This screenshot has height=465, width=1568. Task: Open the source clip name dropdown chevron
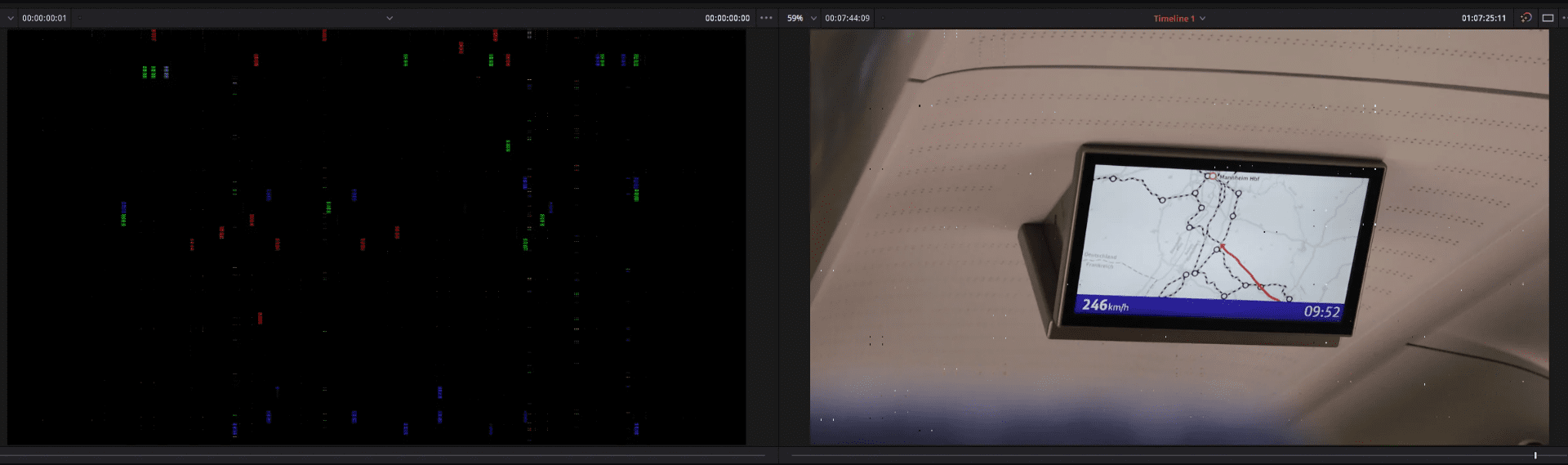[x=390, y=18]
